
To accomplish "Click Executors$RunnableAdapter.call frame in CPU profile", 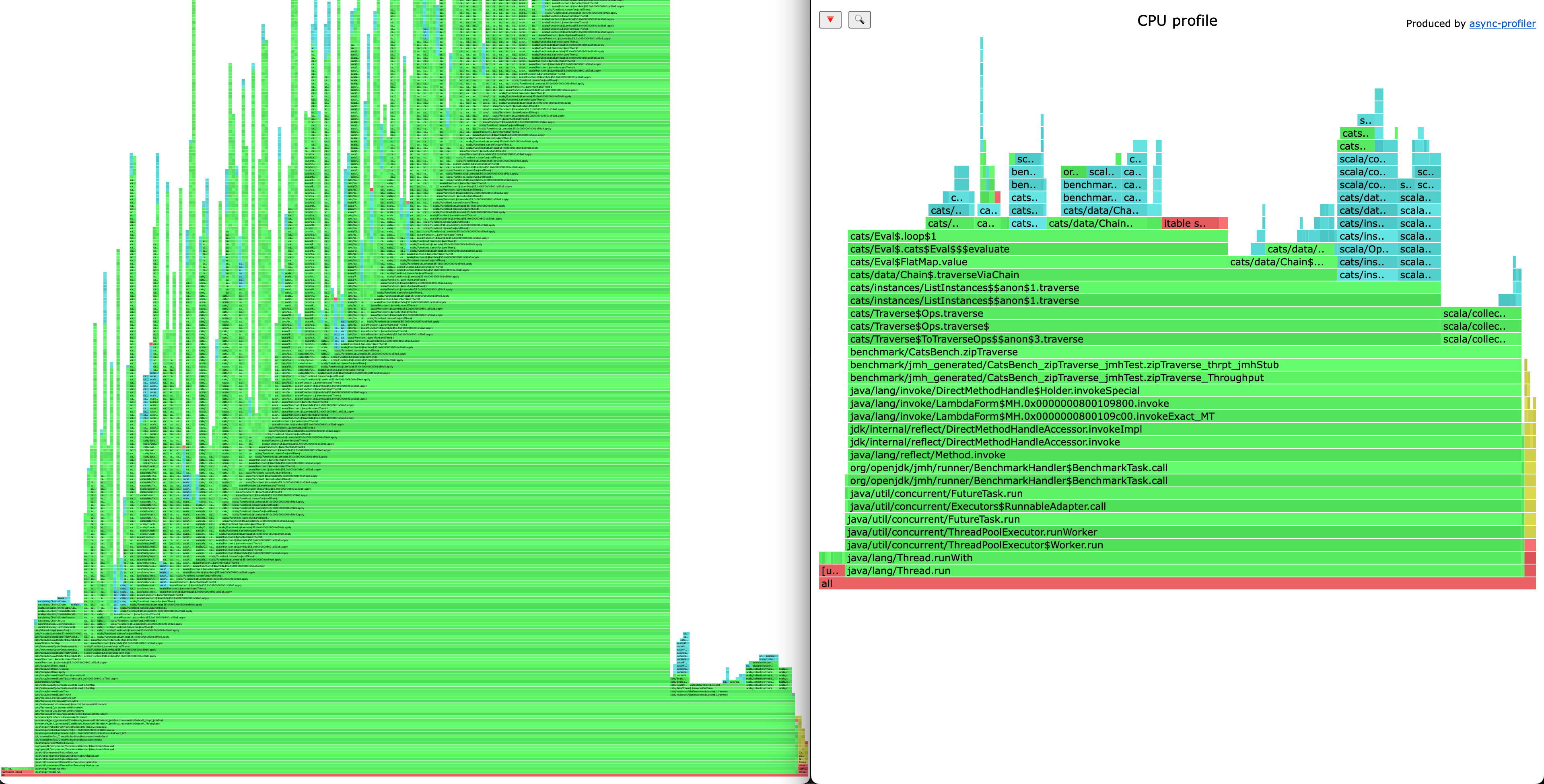I will point(1186,506).
